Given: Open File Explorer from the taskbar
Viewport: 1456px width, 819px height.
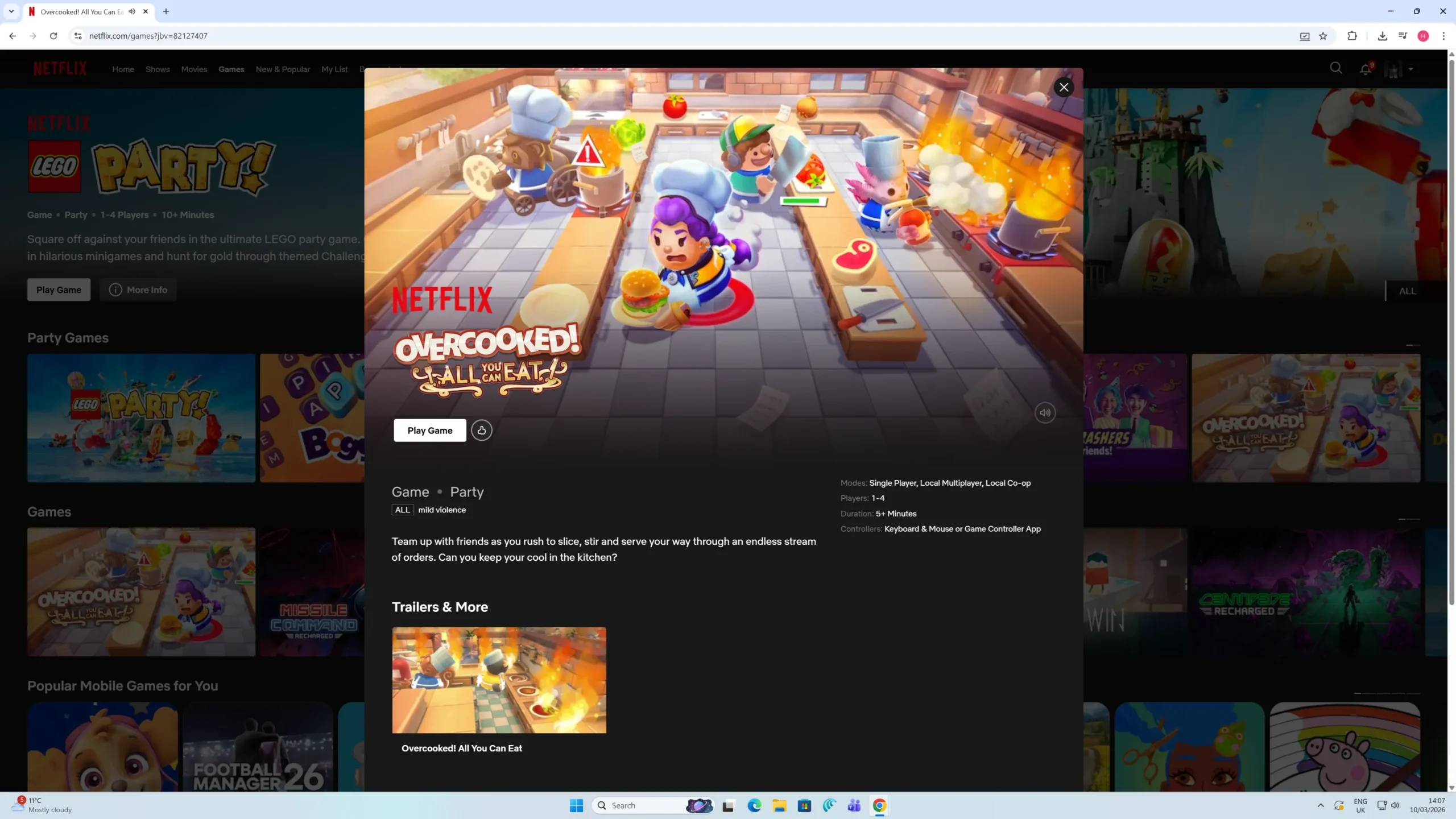Looking at the screenshot, I should 779,805.
